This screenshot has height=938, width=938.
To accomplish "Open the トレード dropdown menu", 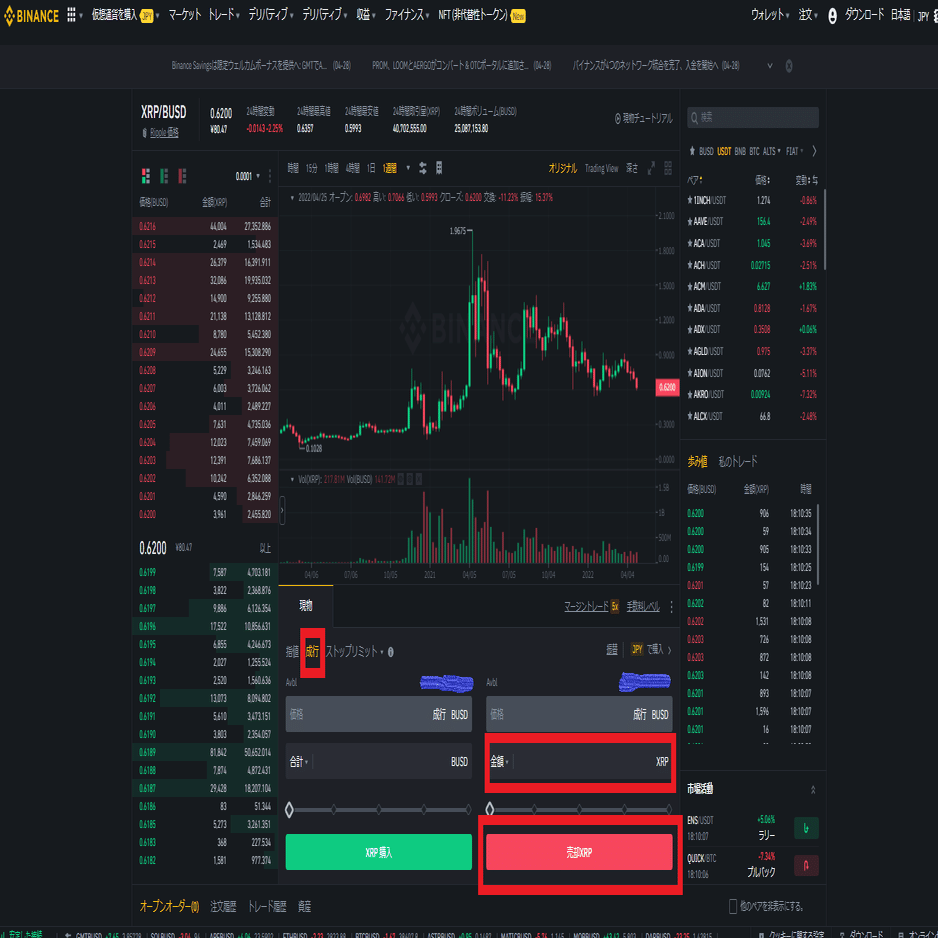I will pyautogui.click(x=224, y=15).
